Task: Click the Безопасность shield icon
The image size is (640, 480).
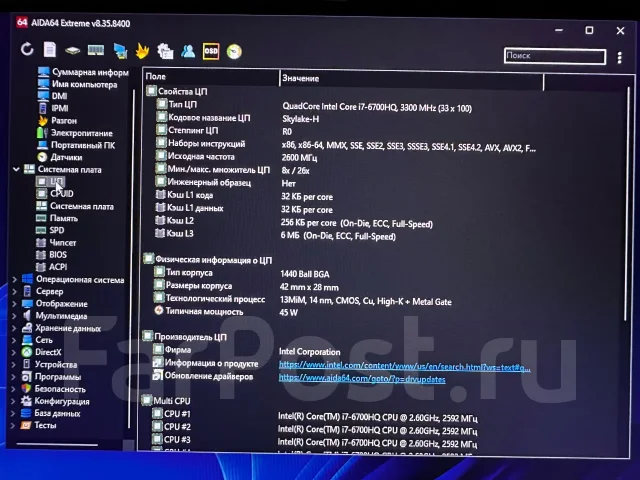Action: tap(27, 389)
